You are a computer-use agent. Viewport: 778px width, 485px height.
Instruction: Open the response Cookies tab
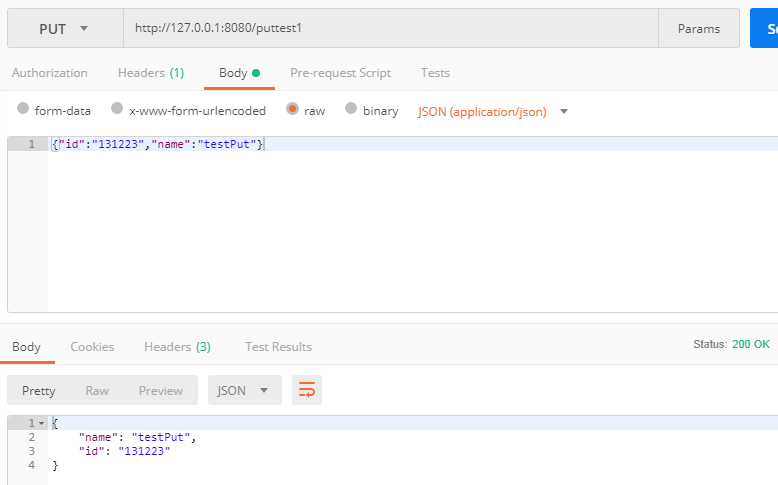(92, 346)
